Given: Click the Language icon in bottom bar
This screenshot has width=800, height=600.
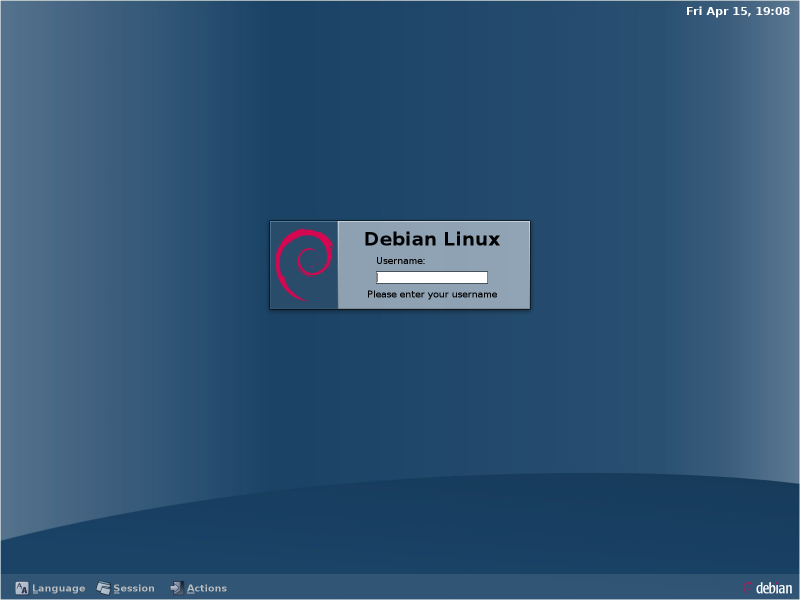Looking at the screenshot, I should (22, 588).
